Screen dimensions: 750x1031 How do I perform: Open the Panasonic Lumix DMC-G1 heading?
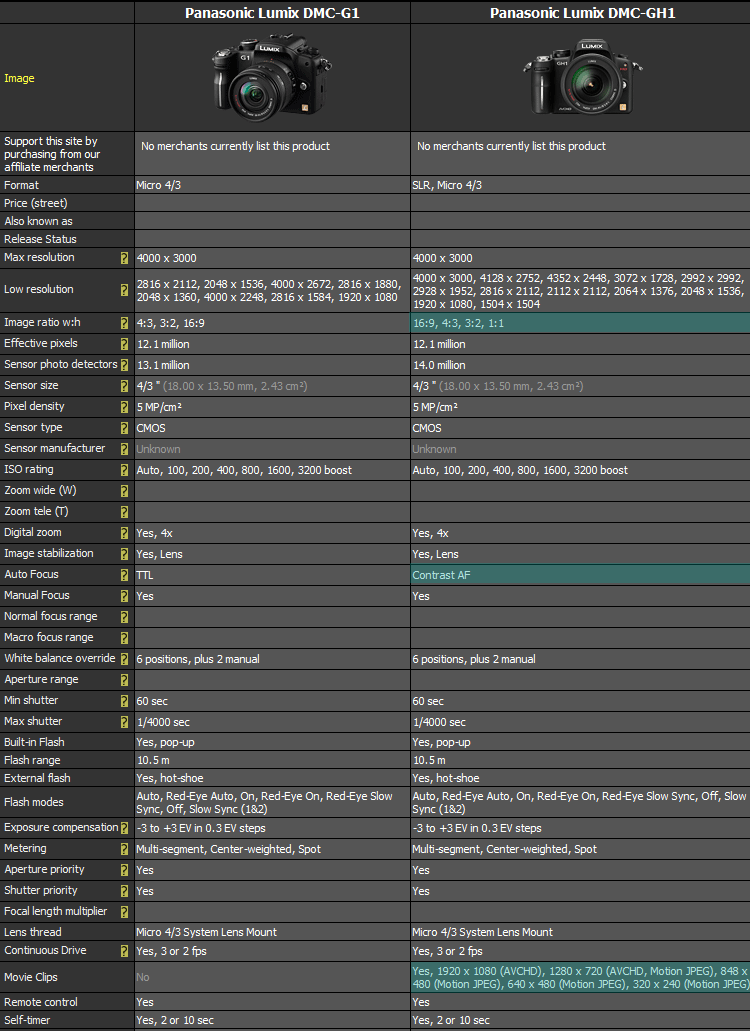coord(272,13)
